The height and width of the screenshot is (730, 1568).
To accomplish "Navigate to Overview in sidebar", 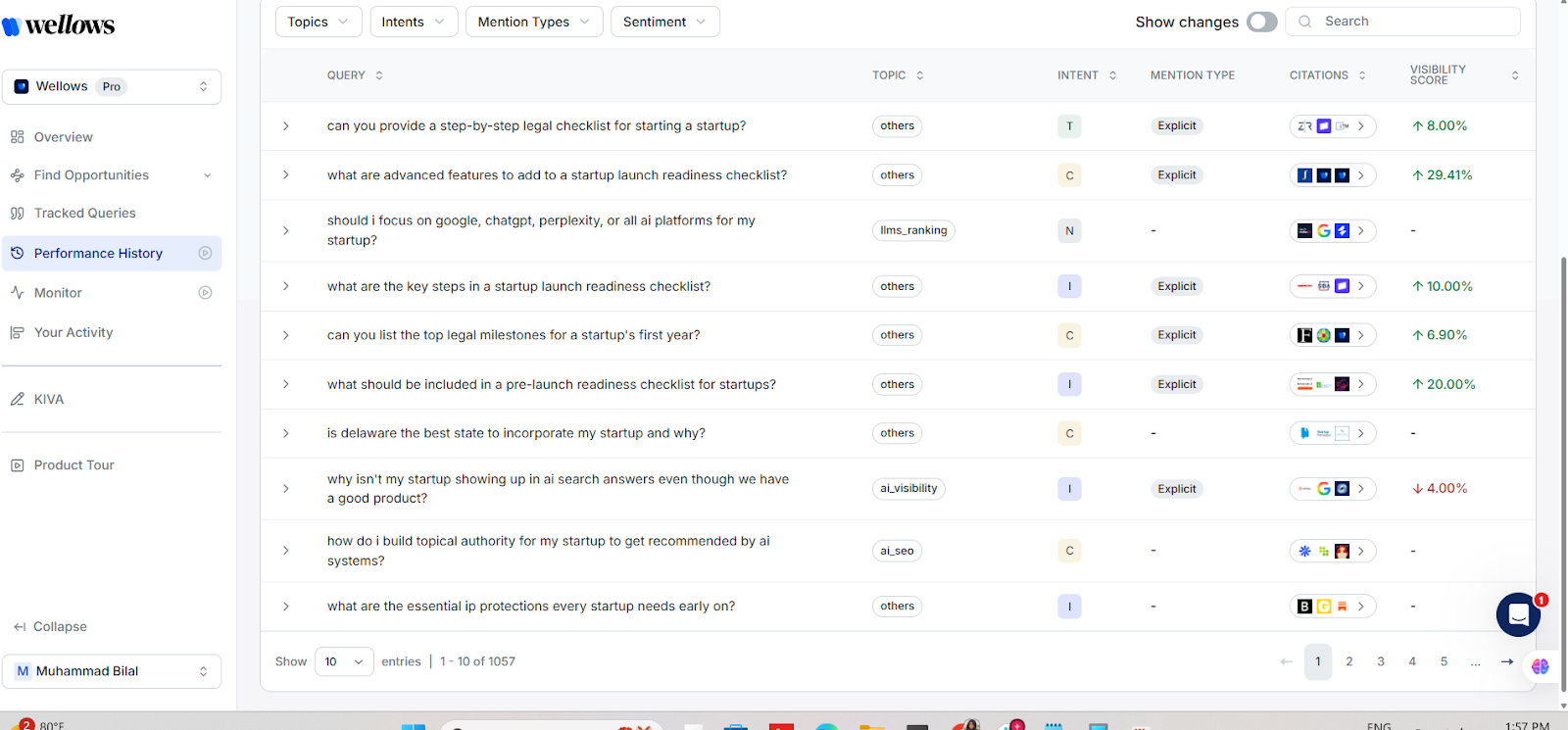I will [x=64, y=137].
